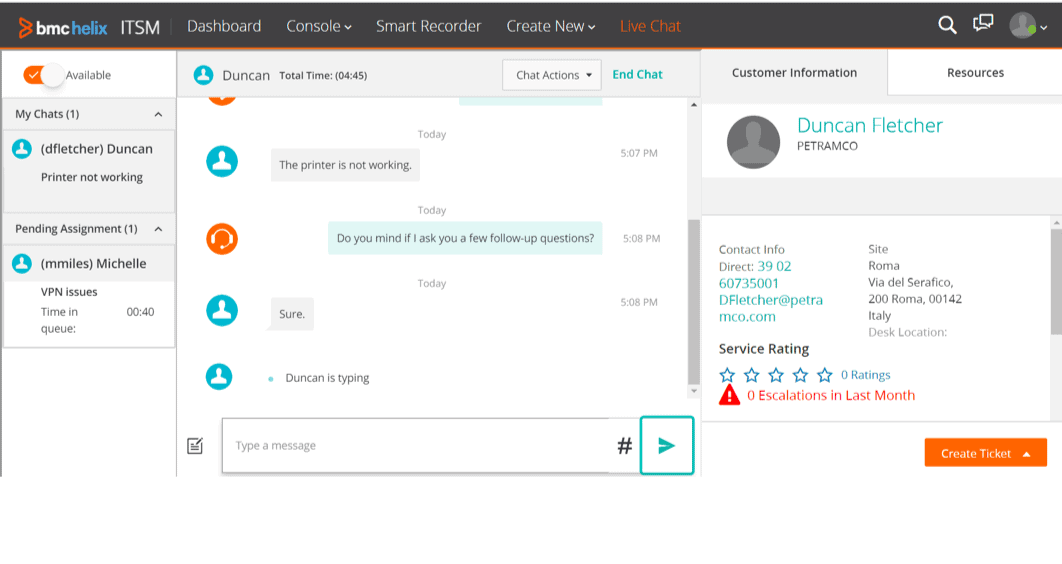Open the notes edit icon beside message box
This screenshot has width=1062, height=564.
195,446
